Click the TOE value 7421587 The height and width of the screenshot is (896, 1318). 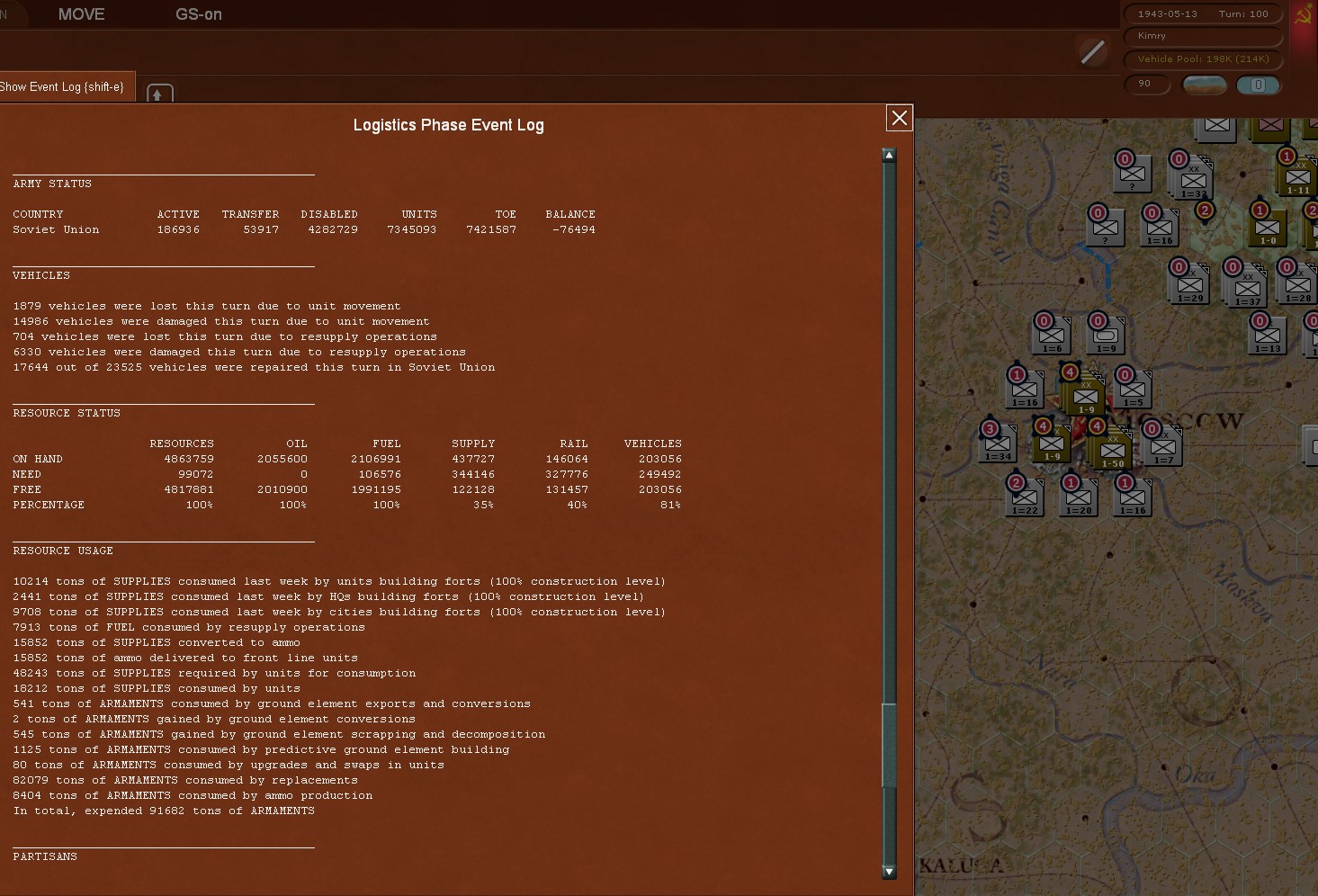click(x=491, y=229)
